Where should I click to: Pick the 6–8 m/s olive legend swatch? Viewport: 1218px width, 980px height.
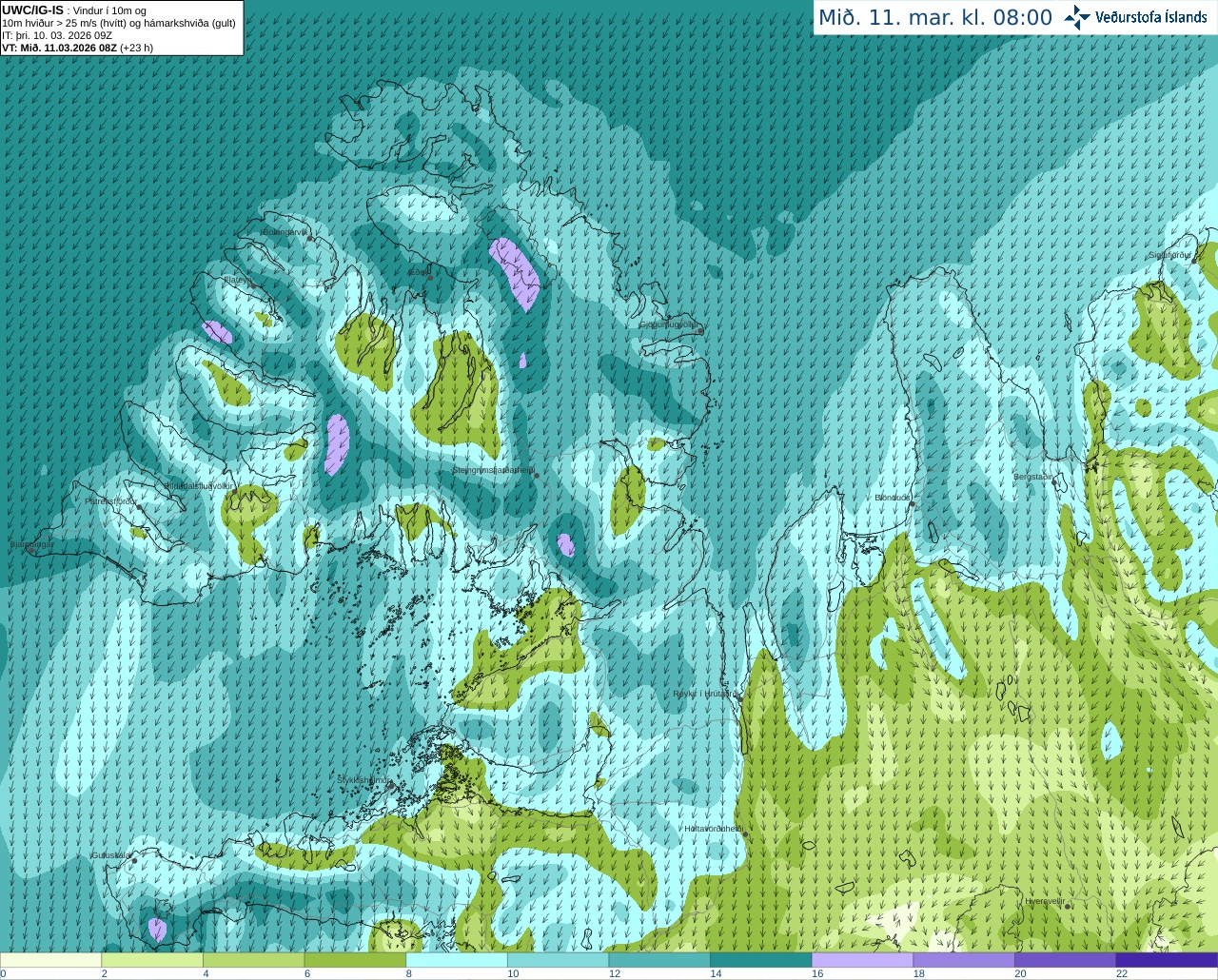355,960
